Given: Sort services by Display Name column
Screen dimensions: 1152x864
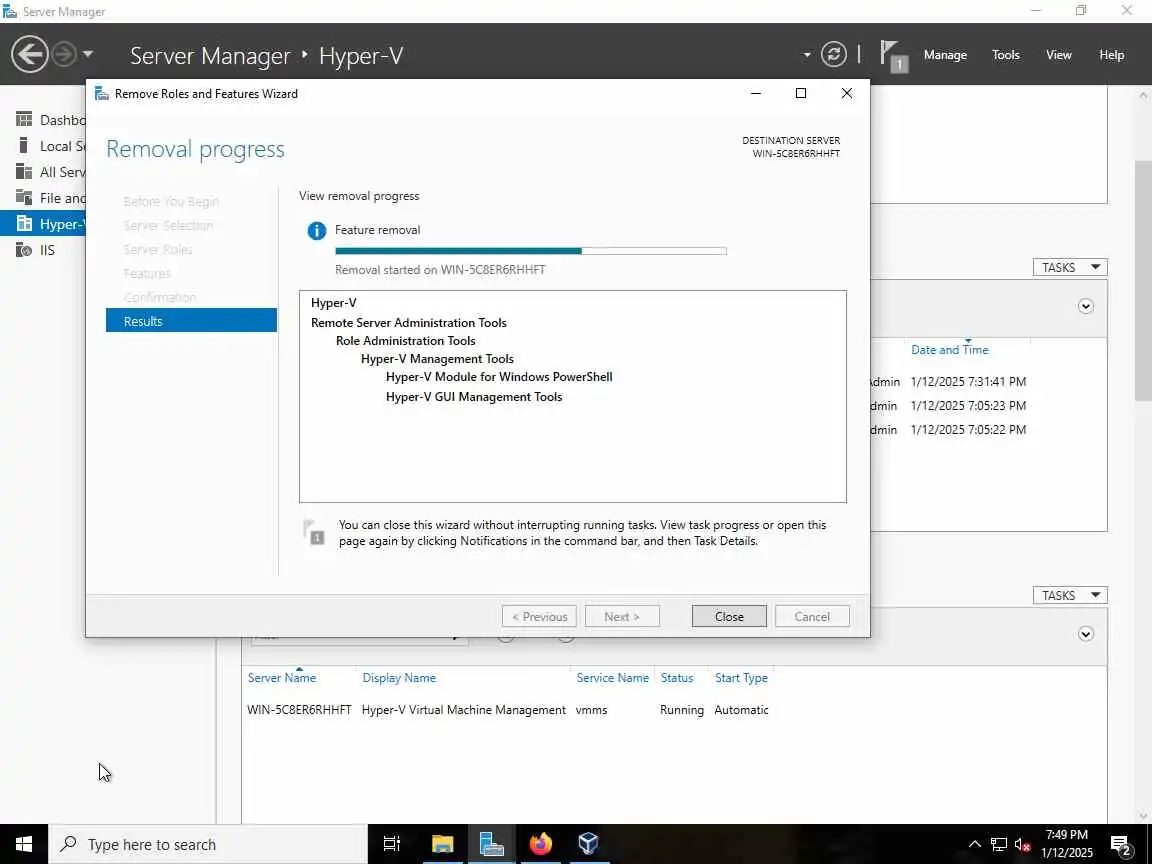Looking at the screenshot, I should [399, 677].
